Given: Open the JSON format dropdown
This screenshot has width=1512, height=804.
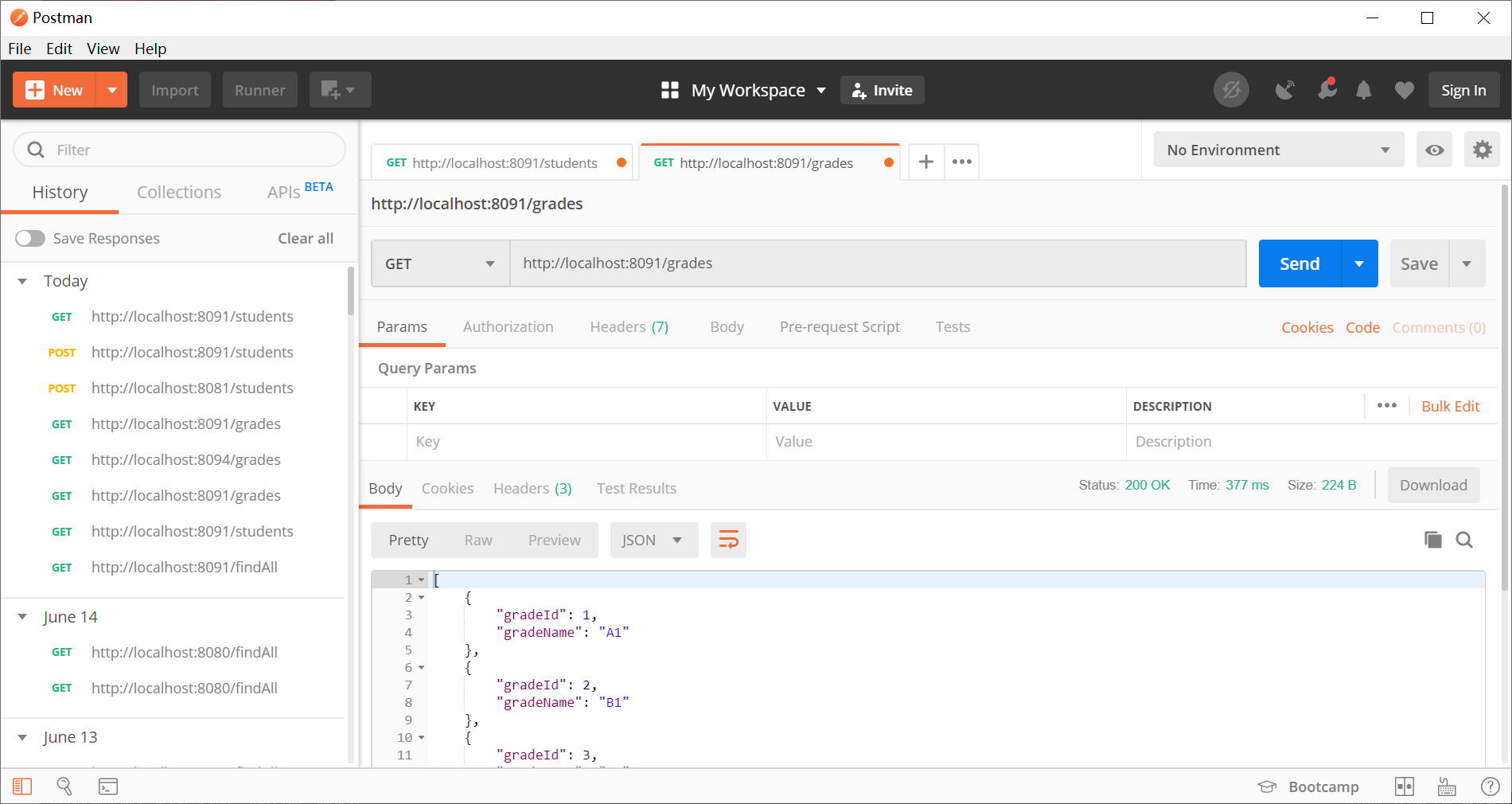Looking at the screenshot, I should click(x=654, y=541).
